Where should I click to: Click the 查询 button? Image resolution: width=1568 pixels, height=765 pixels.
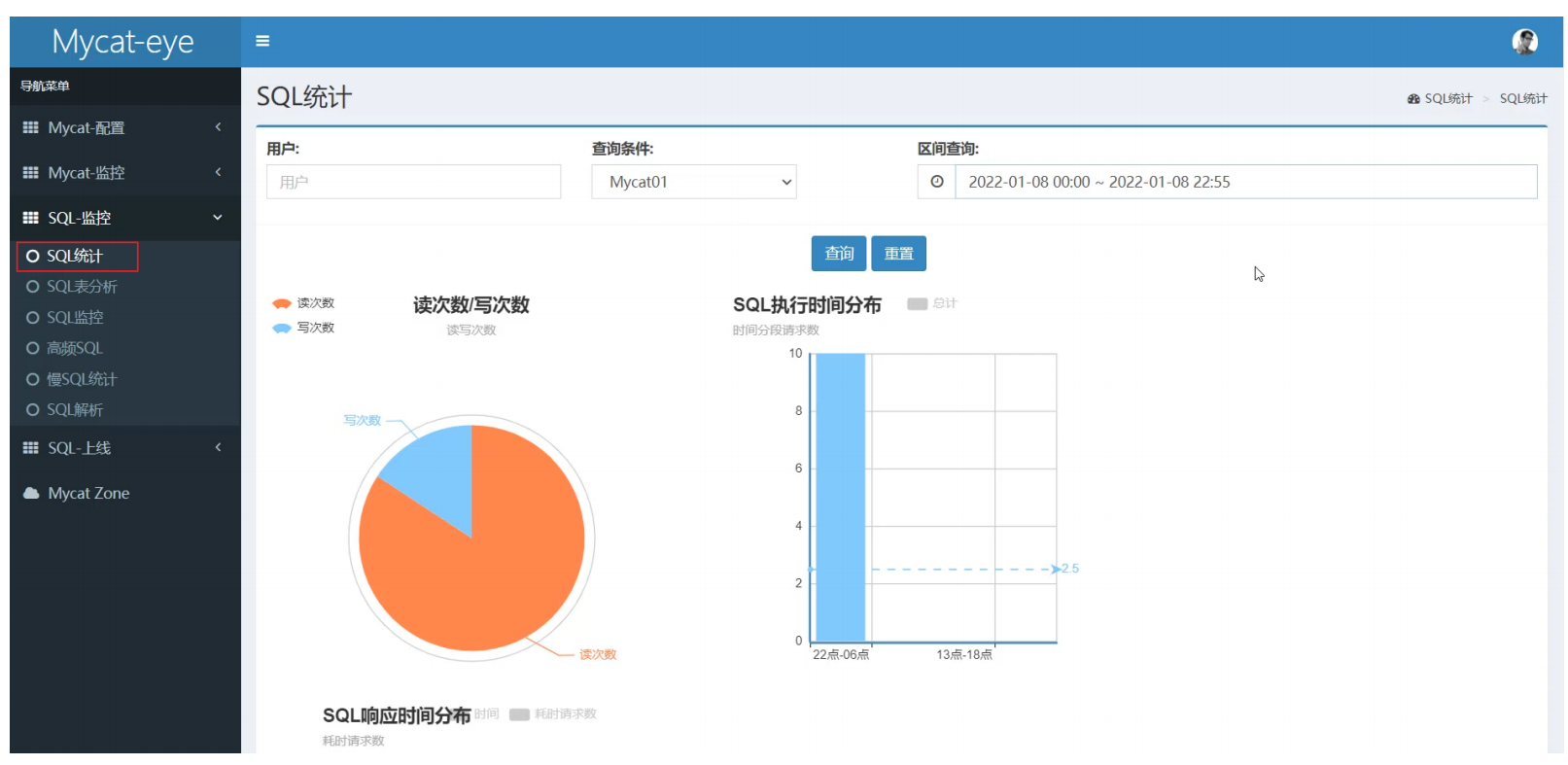pyautogui.click(x=839, y=254)
